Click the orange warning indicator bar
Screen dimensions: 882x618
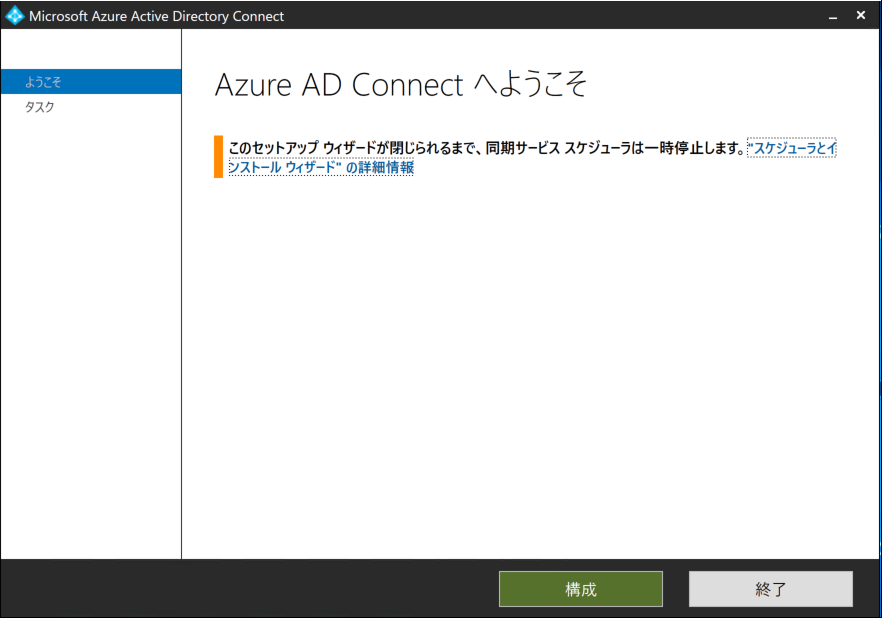pyautogui.click(x=218, y=157)
